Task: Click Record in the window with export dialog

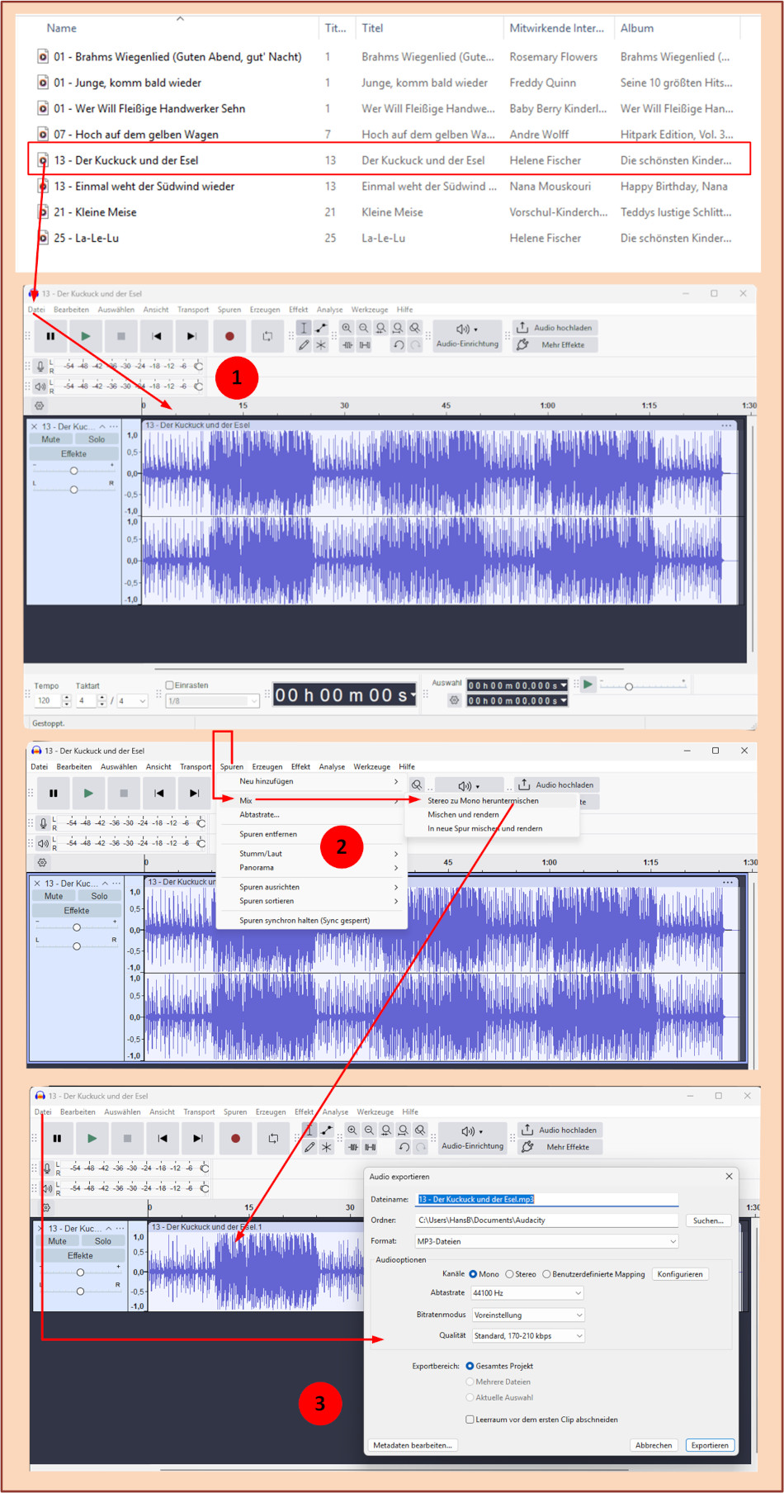Action: pos(235,1138)
